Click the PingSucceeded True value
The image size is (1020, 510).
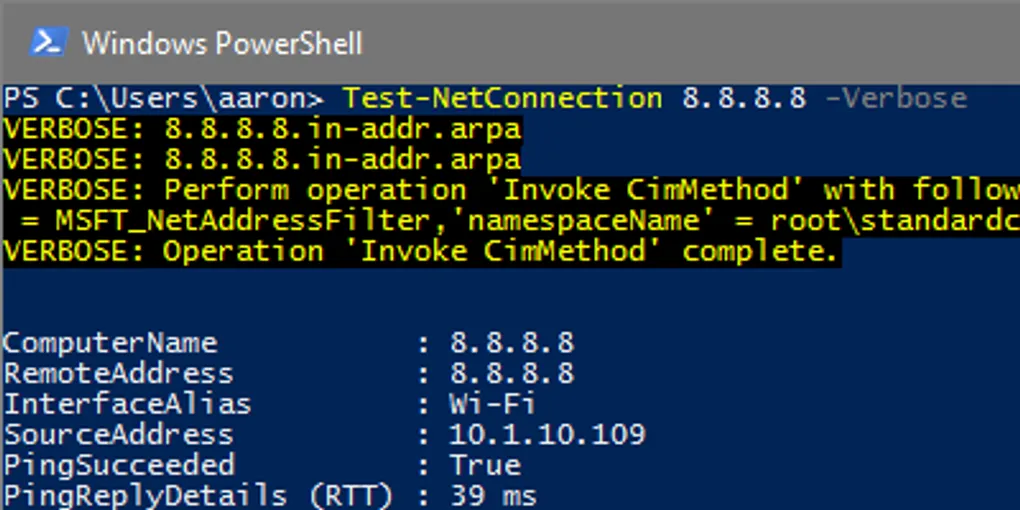484,465
